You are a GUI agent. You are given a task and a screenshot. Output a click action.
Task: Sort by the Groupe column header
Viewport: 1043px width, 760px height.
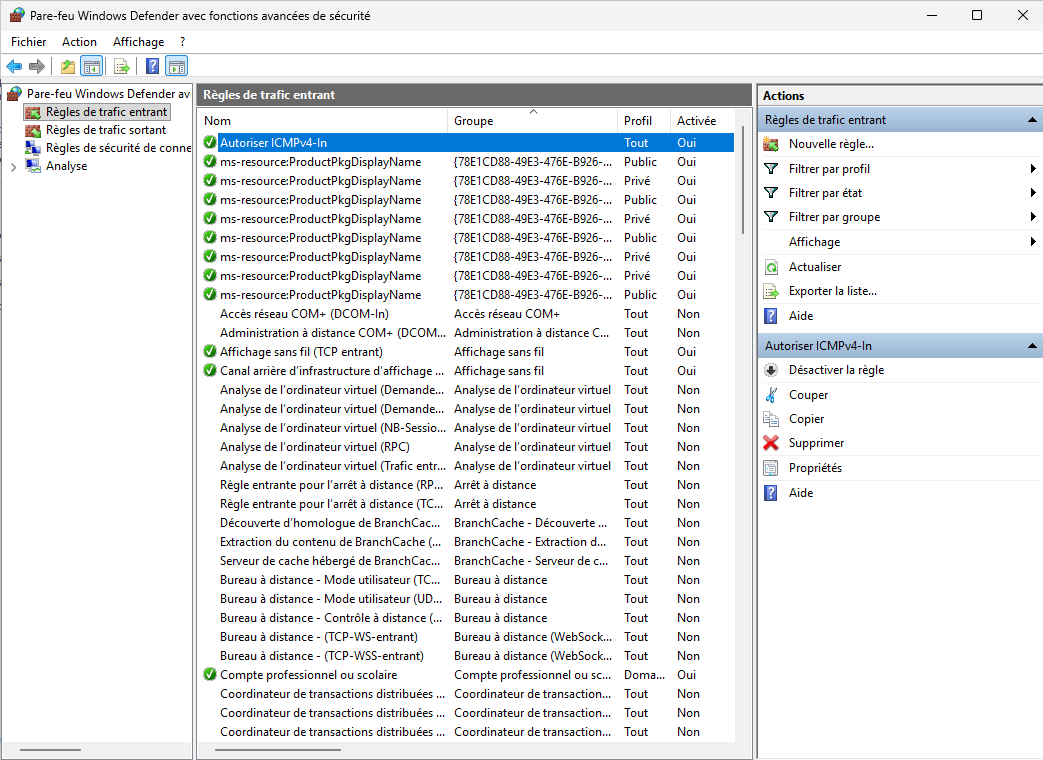coord(532,121)
